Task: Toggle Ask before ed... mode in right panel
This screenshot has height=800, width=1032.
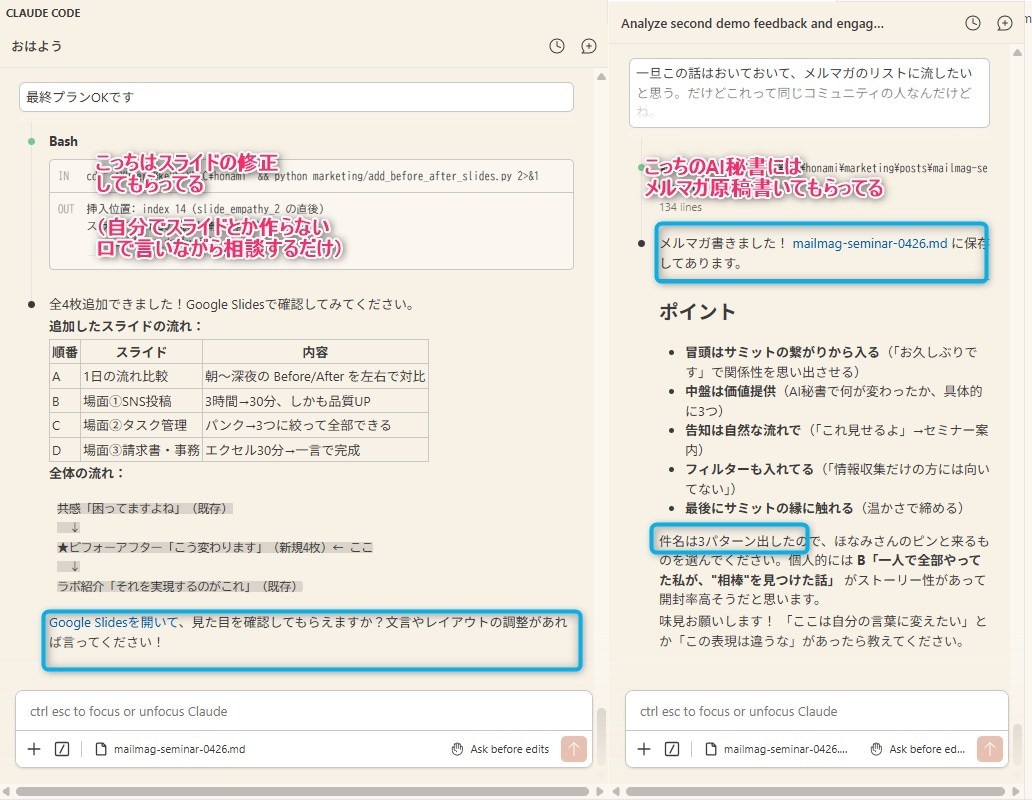Action: [917, 749]
